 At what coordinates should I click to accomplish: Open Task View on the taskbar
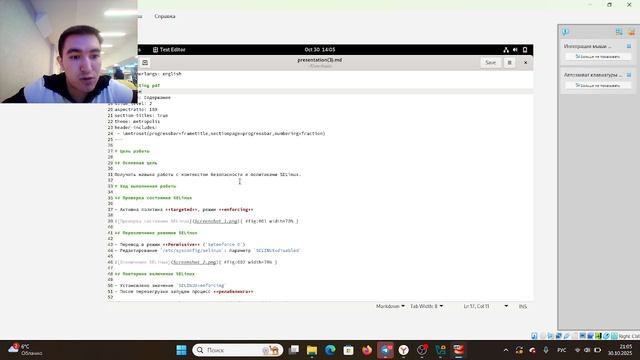click(293, 350)
